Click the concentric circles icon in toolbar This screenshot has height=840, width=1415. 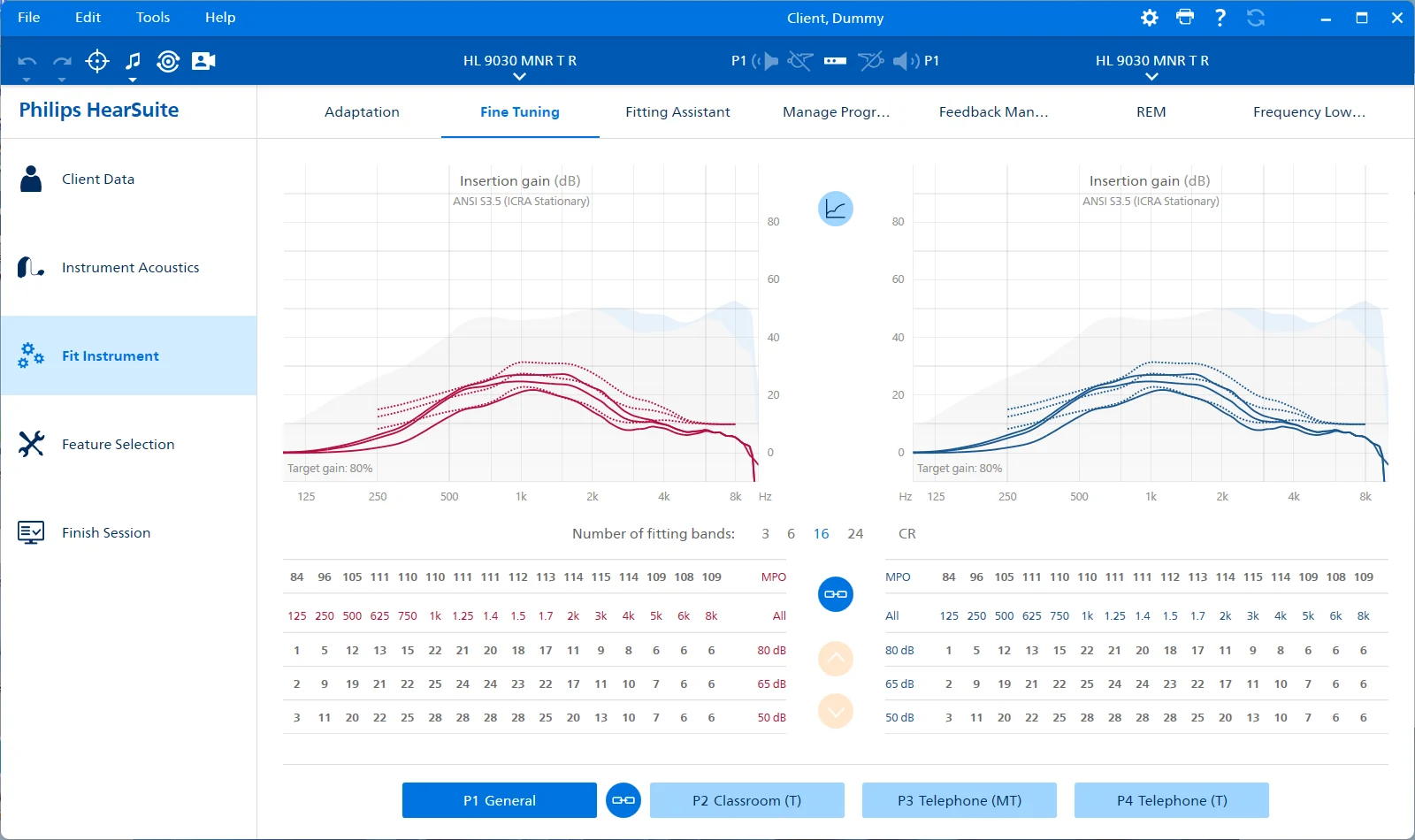tap(168, 61)
